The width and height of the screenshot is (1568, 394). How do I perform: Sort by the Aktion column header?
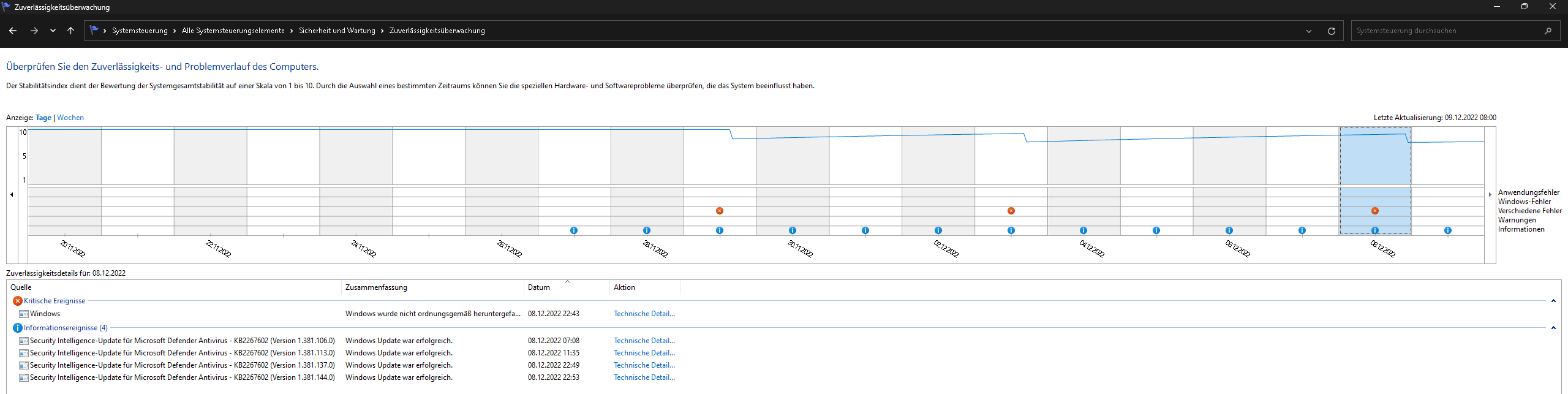click(x=645, y=287)
